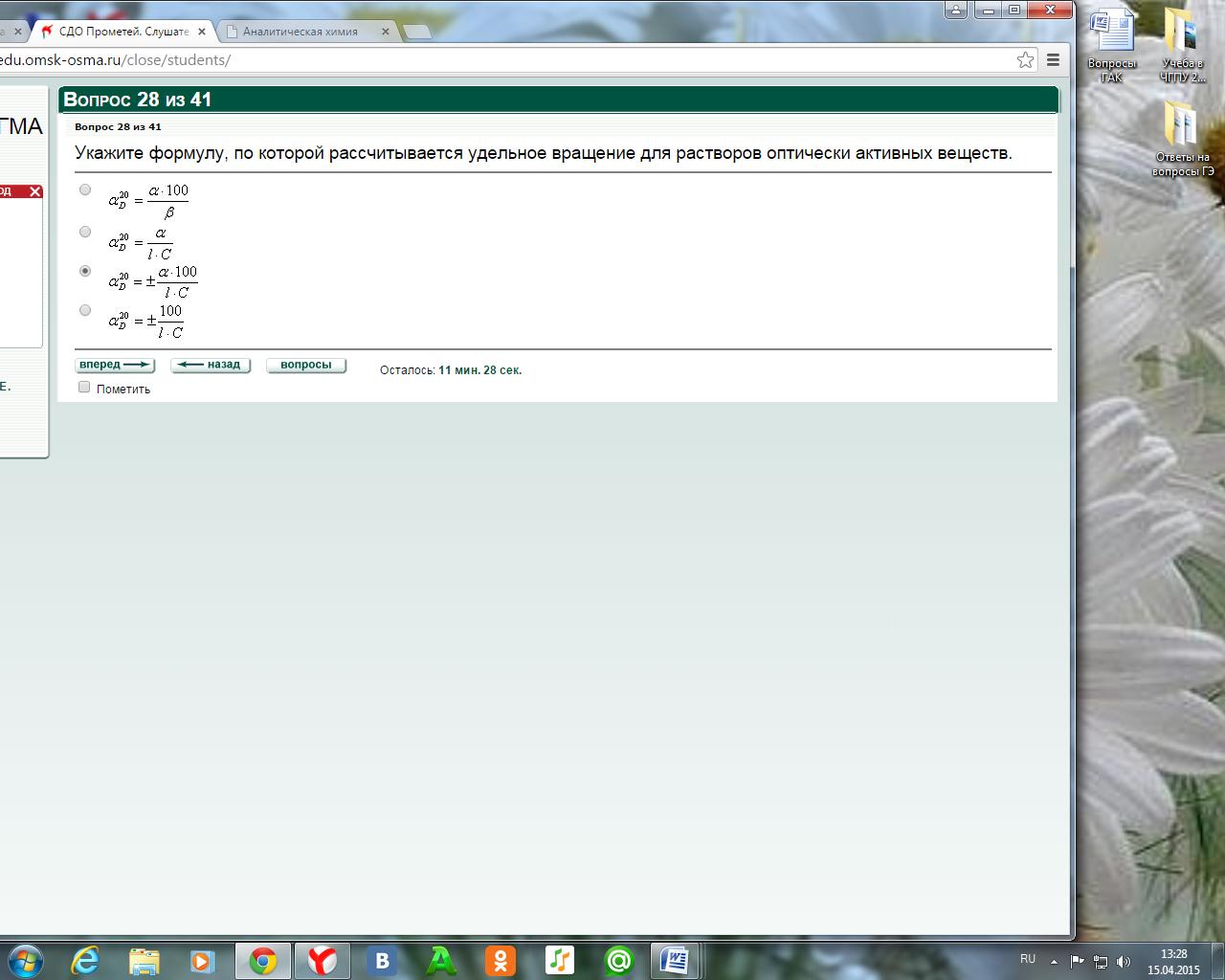Go forward with the вперед button
The width and height of the screenshot is (1225, 980).
(x=115, y=365)
